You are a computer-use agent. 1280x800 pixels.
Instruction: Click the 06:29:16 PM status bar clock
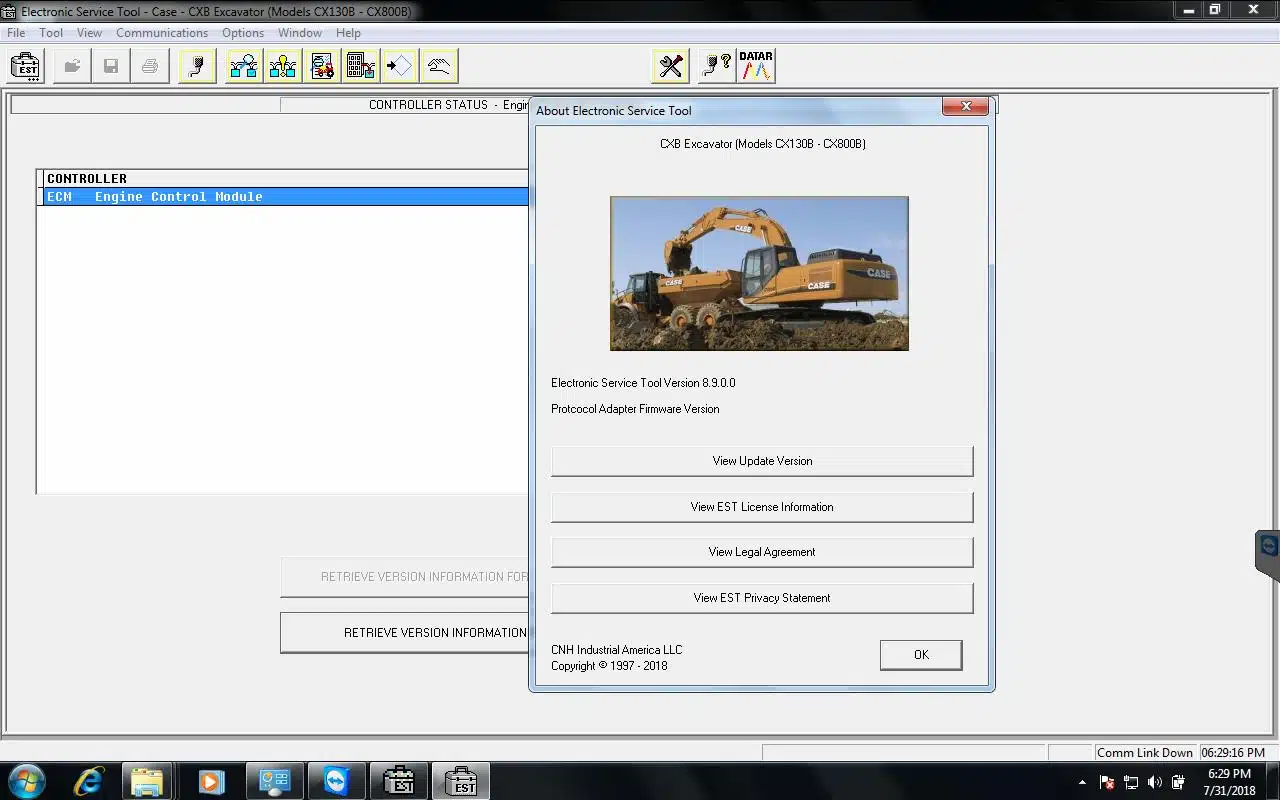[x=1233, y=753]
